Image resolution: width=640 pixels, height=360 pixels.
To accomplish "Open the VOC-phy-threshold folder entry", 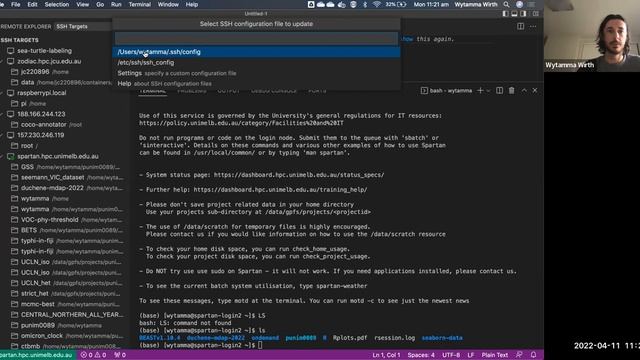I will 66,220.
